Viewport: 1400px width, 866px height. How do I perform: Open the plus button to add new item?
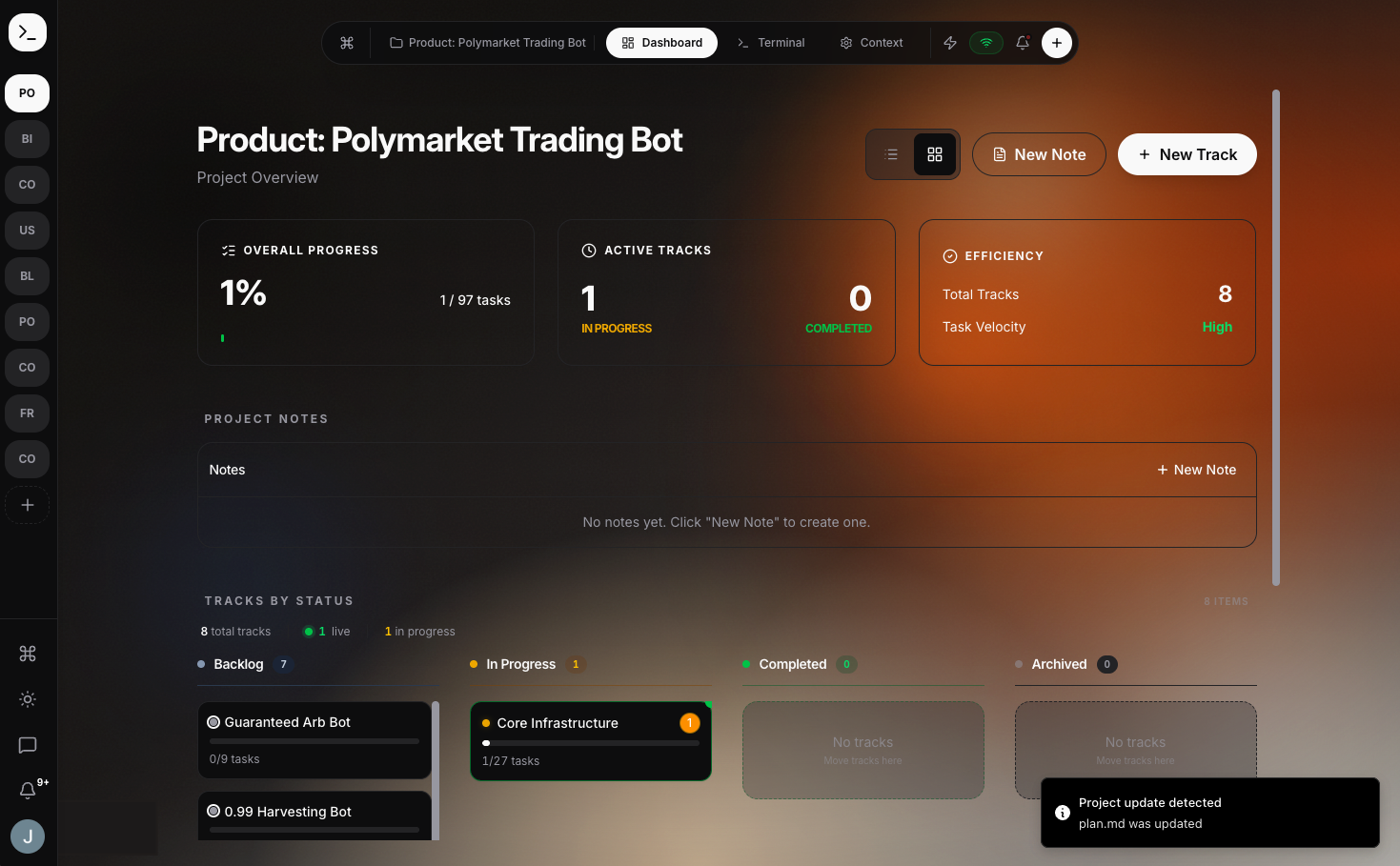coord(1056,42)
